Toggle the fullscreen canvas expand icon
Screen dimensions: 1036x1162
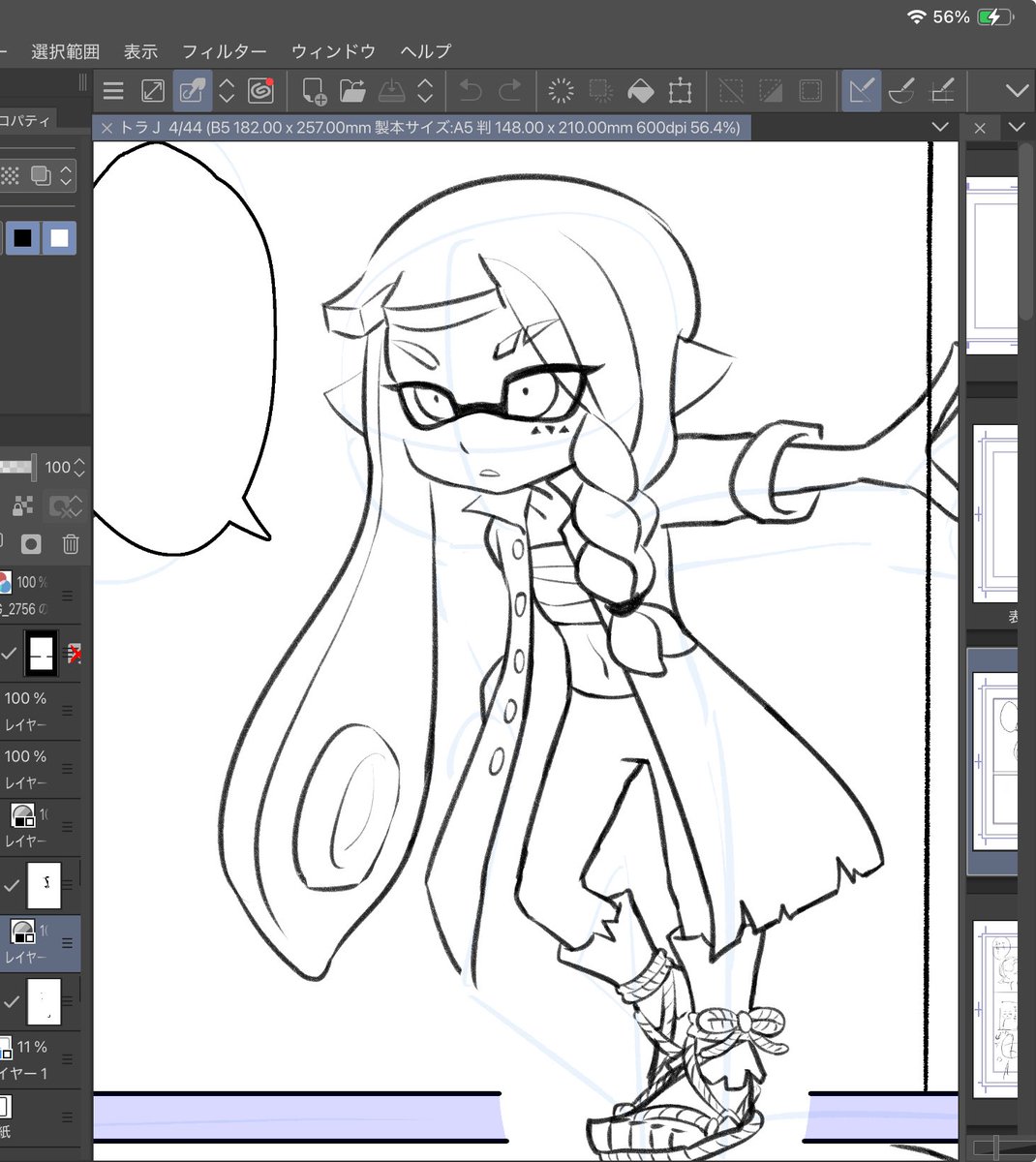[x=153, y=91]
